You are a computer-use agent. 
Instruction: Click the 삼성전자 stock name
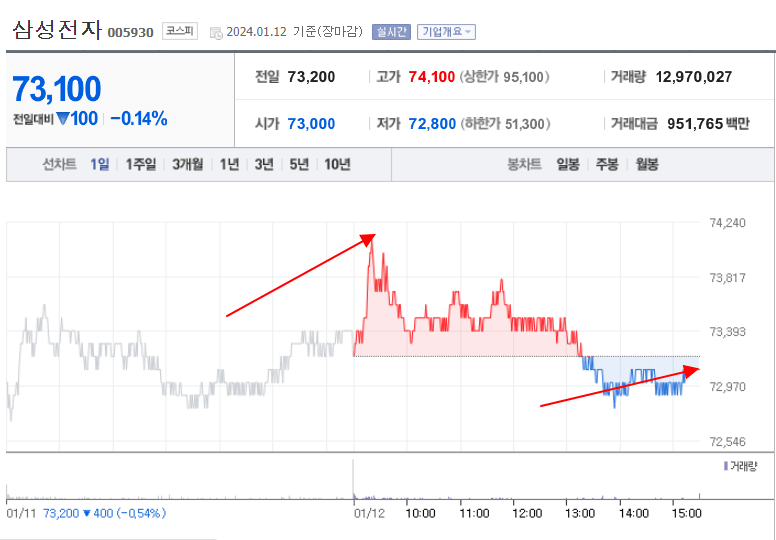(x=57, y=30)
